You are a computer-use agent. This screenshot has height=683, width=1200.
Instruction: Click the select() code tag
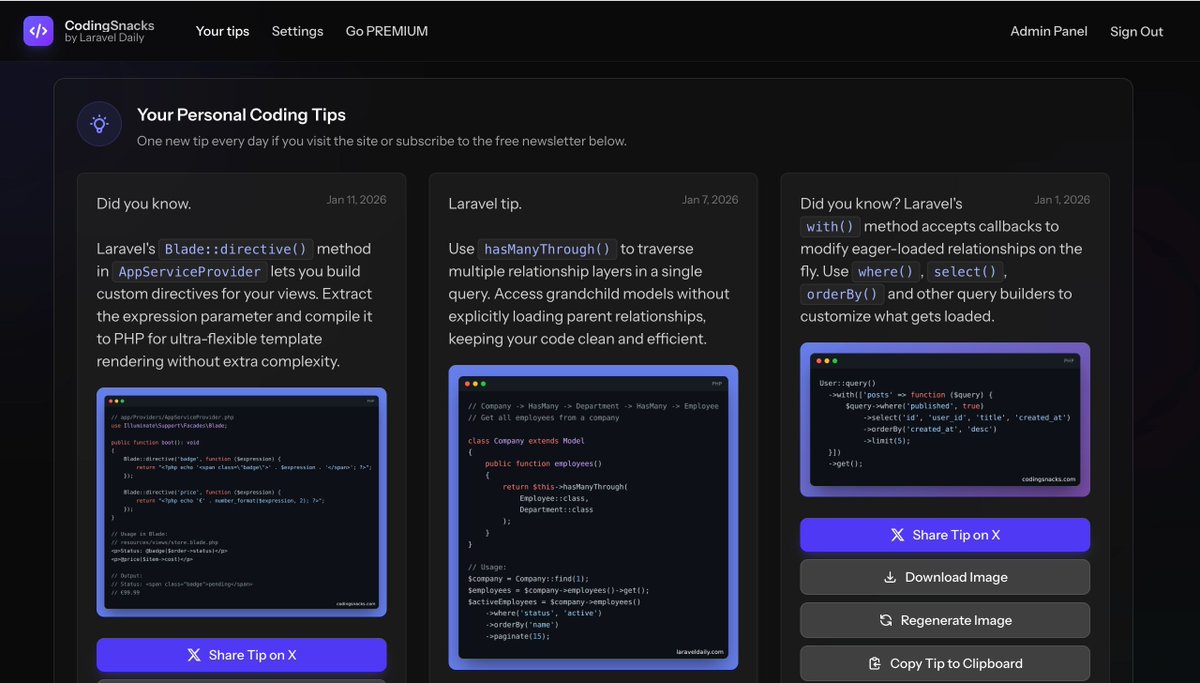point(966,272)
